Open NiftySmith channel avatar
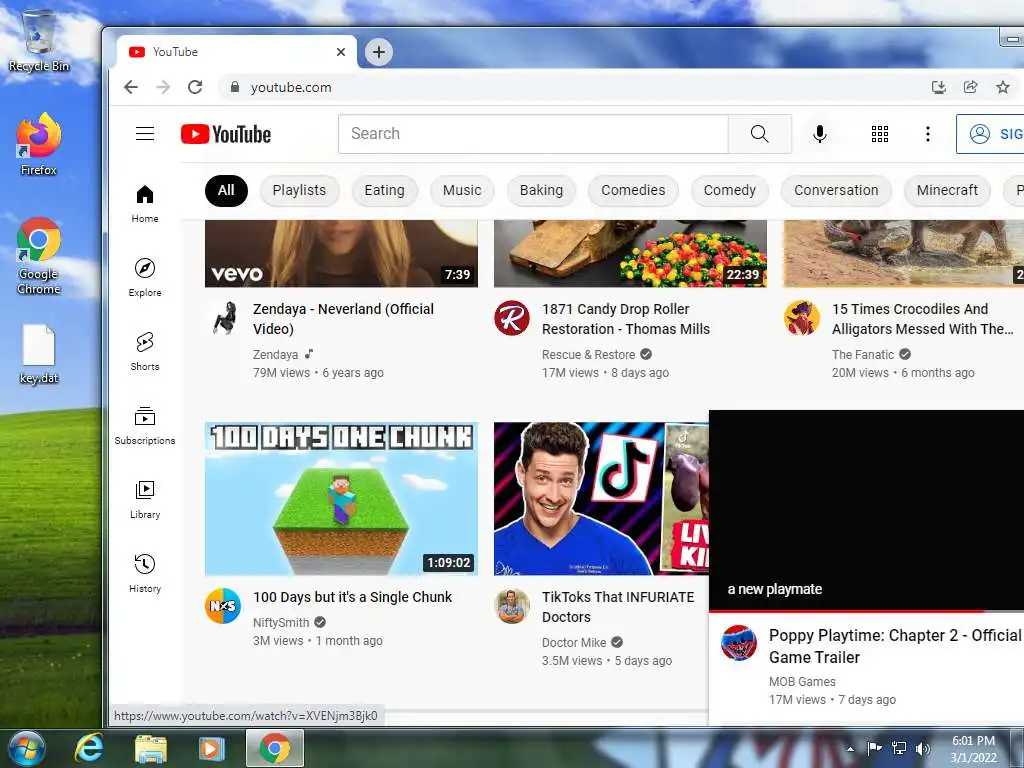The height and width of the screenshot is (768, 1024). [x=223, y=606]
